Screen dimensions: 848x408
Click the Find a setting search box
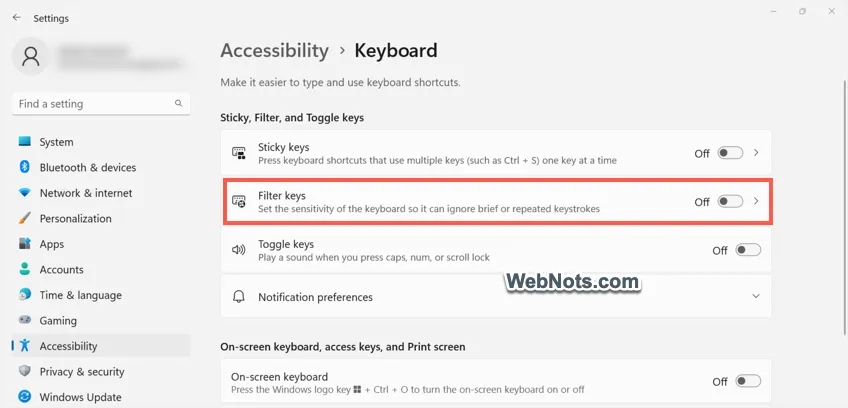(101, 103)
